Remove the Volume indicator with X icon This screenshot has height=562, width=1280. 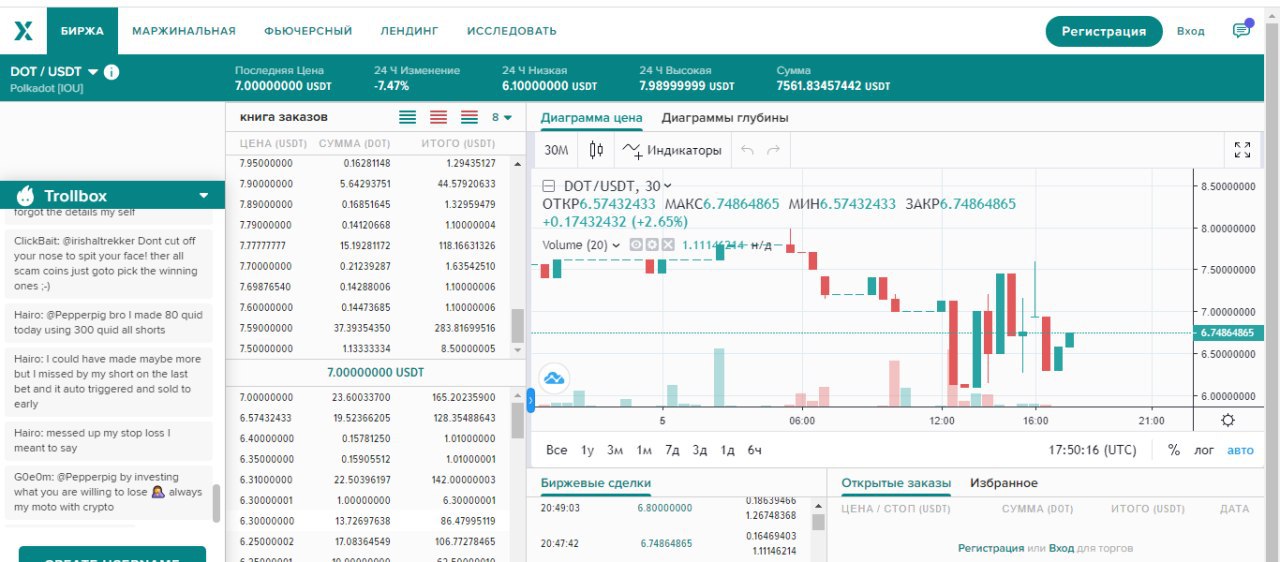tap(668, 245)
